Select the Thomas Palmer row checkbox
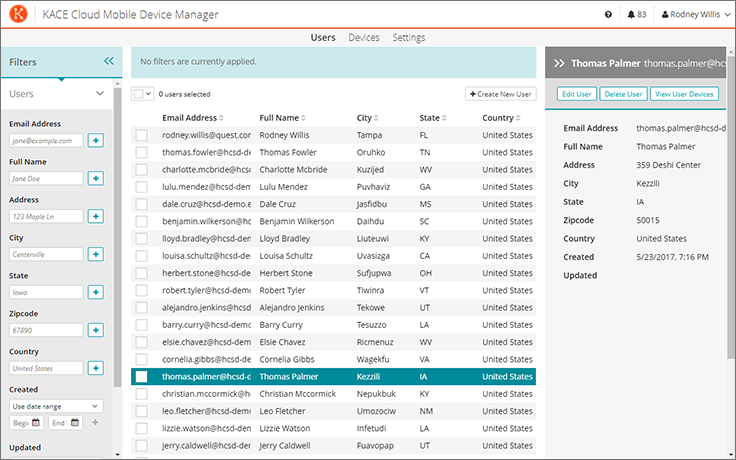Image resolution: width=736 pixels, height=460 pixels. click(141, 377)
